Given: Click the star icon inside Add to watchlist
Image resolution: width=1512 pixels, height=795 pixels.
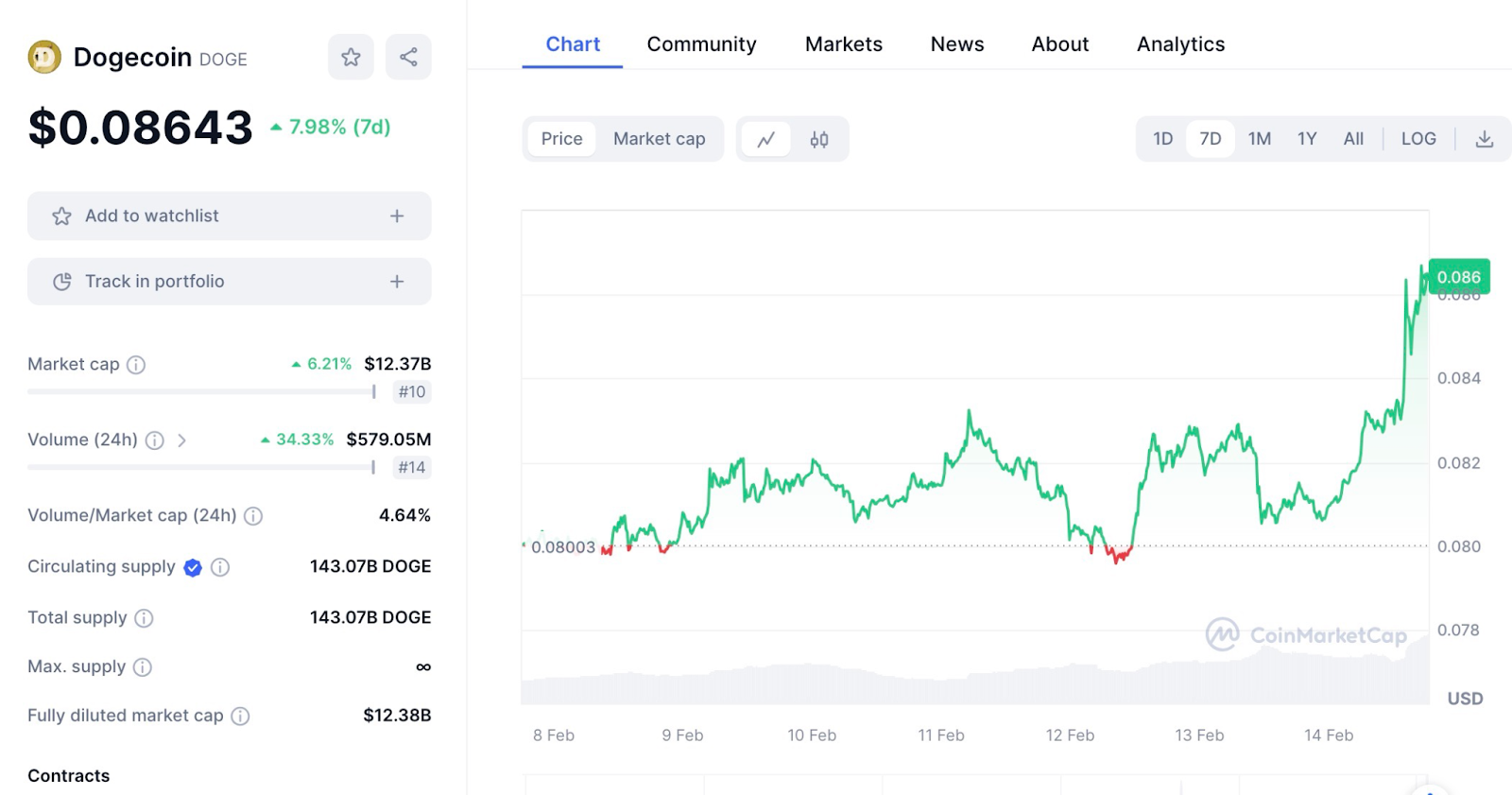Looking at the screenshot, I should click(x=61, y=216).
